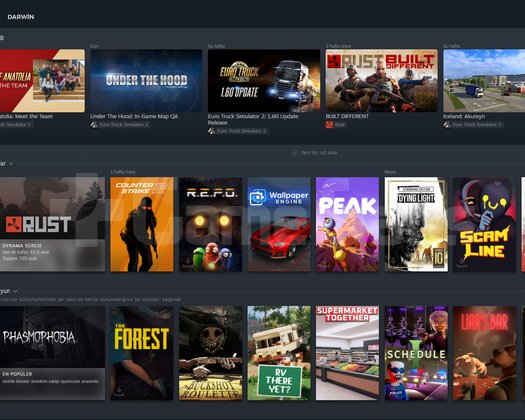
Task: Select the Rust game cover
Action: 52,224
